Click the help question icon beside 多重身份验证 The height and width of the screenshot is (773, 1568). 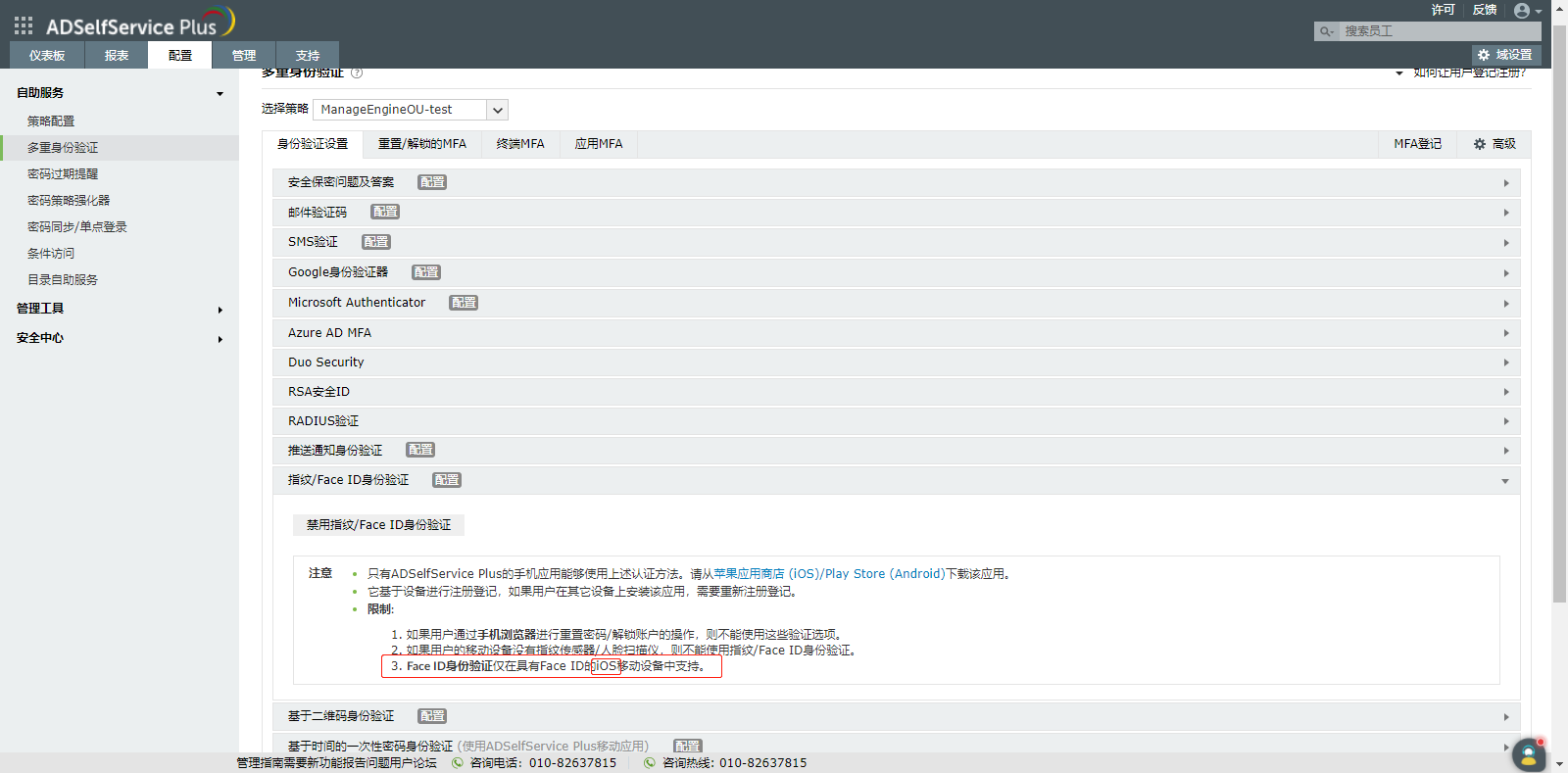point(357,72)
